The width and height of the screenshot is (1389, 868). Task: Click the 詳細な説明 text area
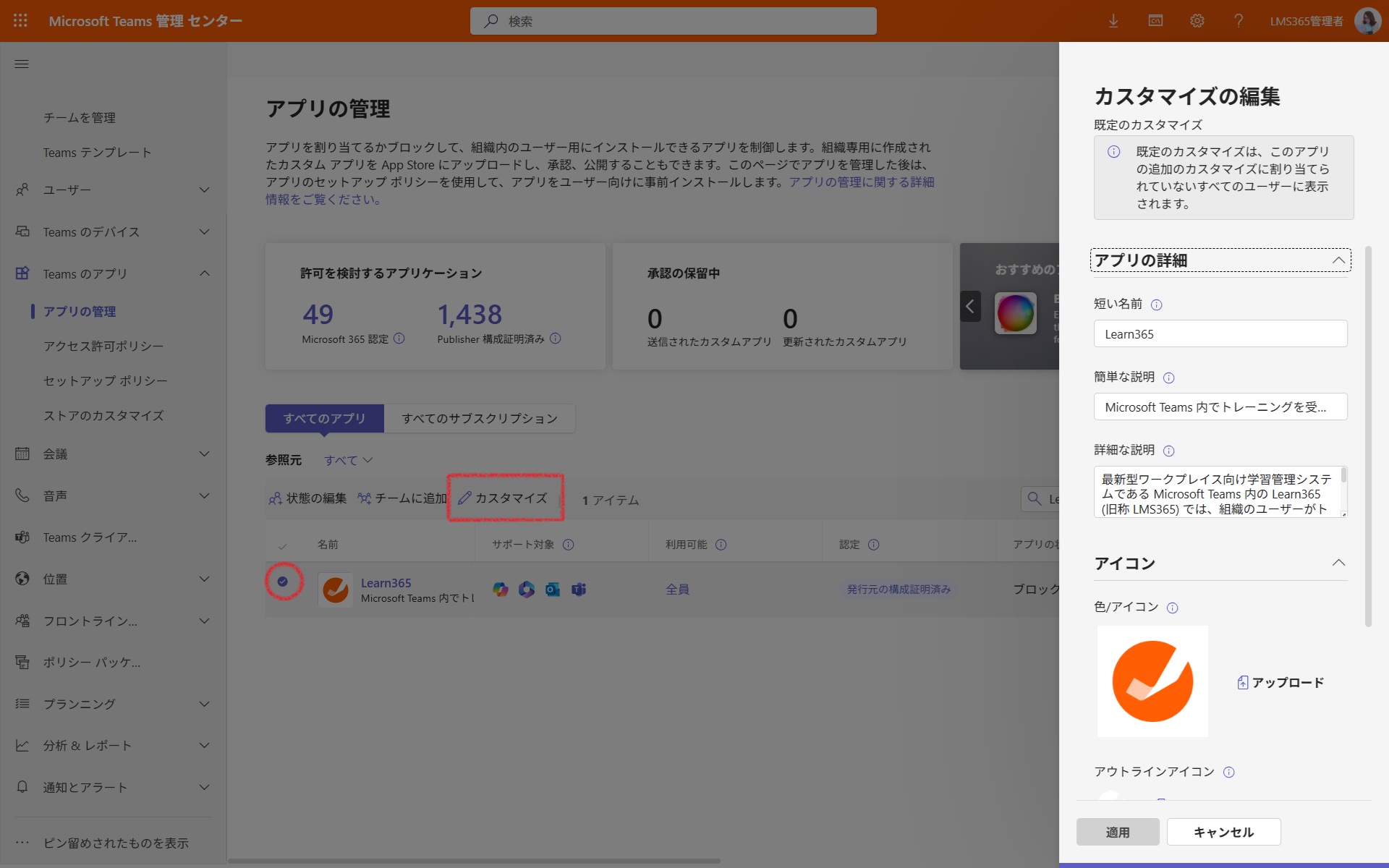[x=1220, y=492]
